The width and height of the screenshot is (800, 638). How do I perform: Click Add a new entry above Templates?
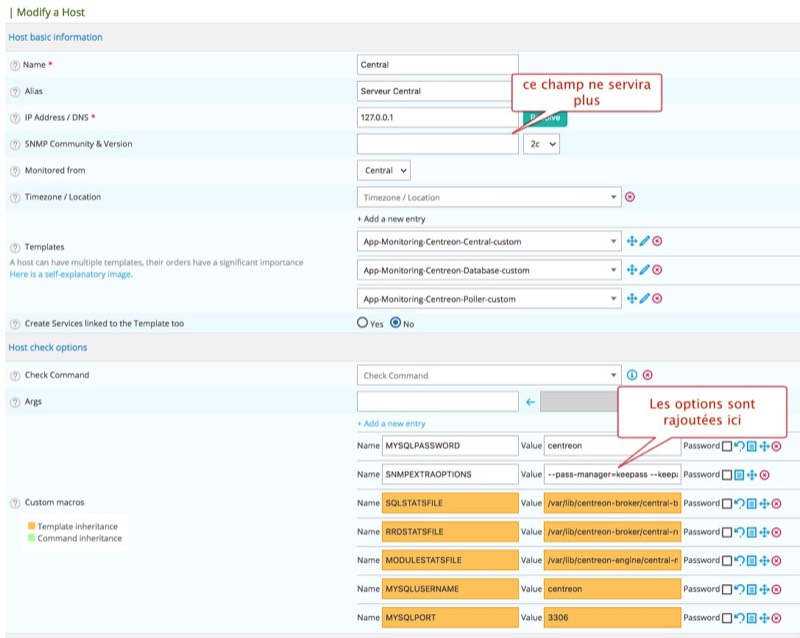[x=391, y=219]
